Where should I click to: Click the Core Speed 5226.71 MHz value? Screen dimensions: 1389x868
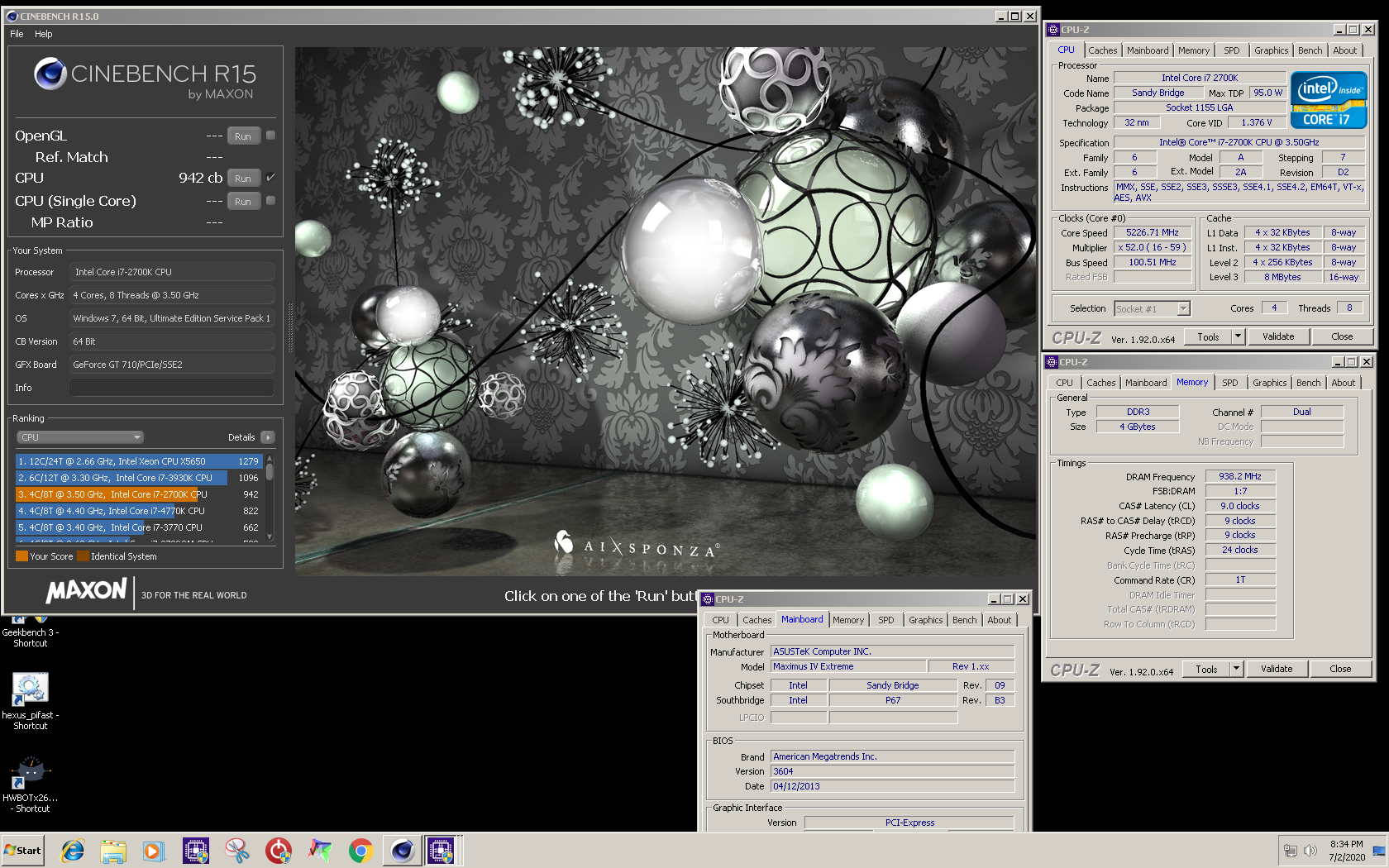tap(1153, 233)
